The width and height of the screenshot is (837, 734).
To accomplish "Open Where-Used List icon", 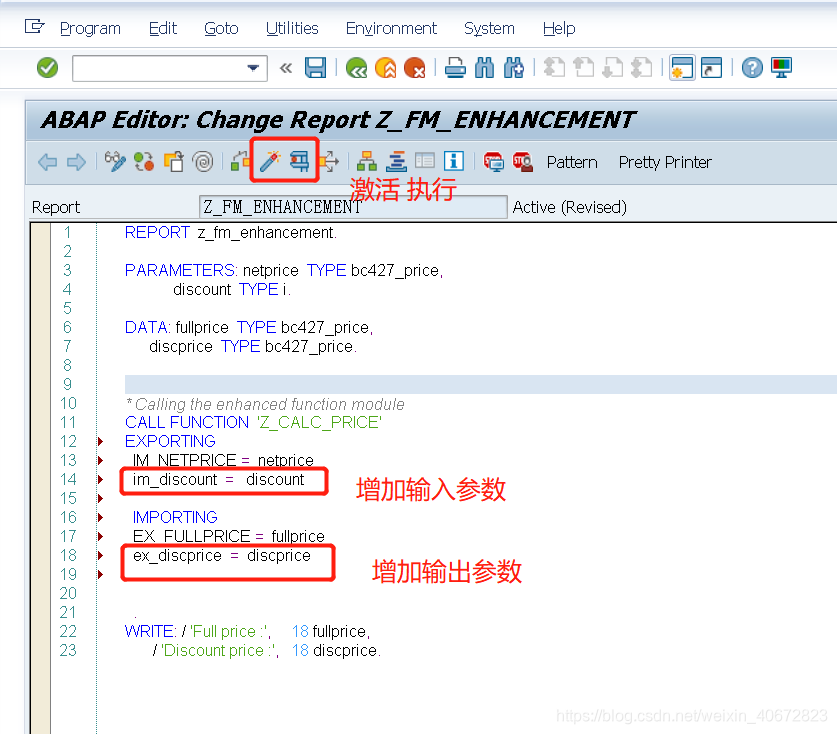I will (x=329, y=161).
